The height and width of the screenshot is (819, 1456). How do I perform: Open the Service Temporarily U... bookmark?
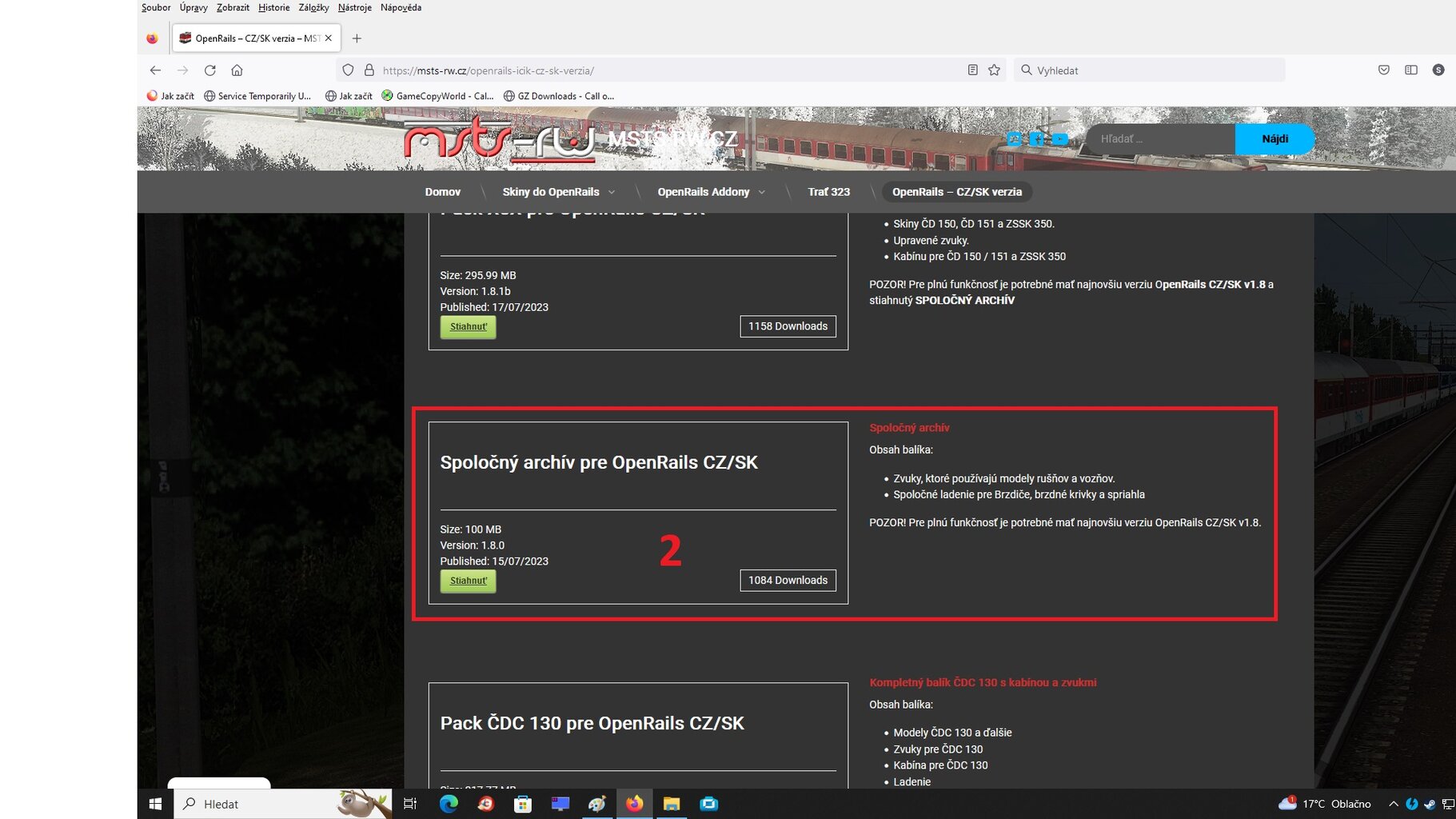pos(257,96)
